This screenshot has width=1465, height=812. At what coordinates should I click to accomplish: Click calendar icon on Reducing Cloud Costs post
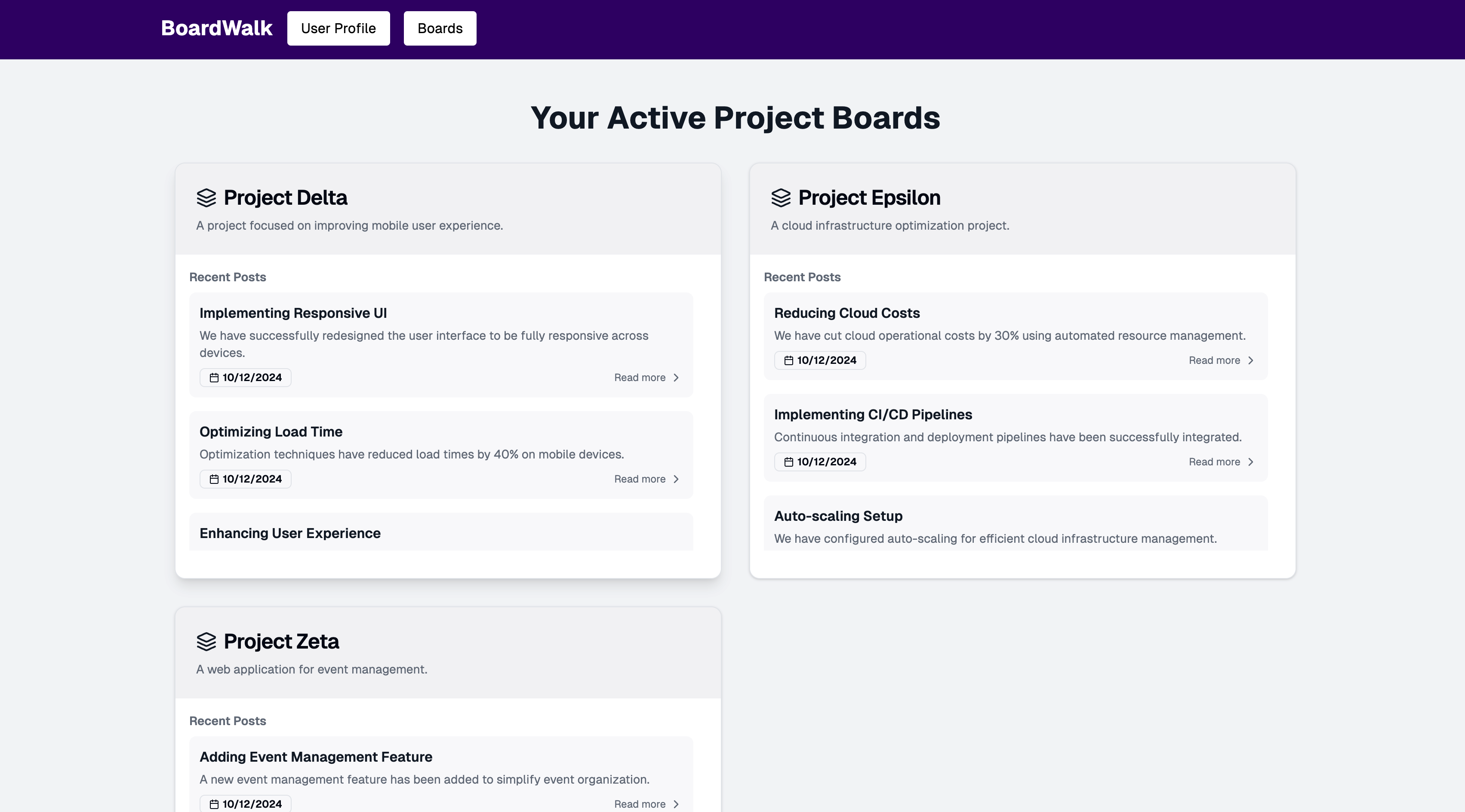788,360
